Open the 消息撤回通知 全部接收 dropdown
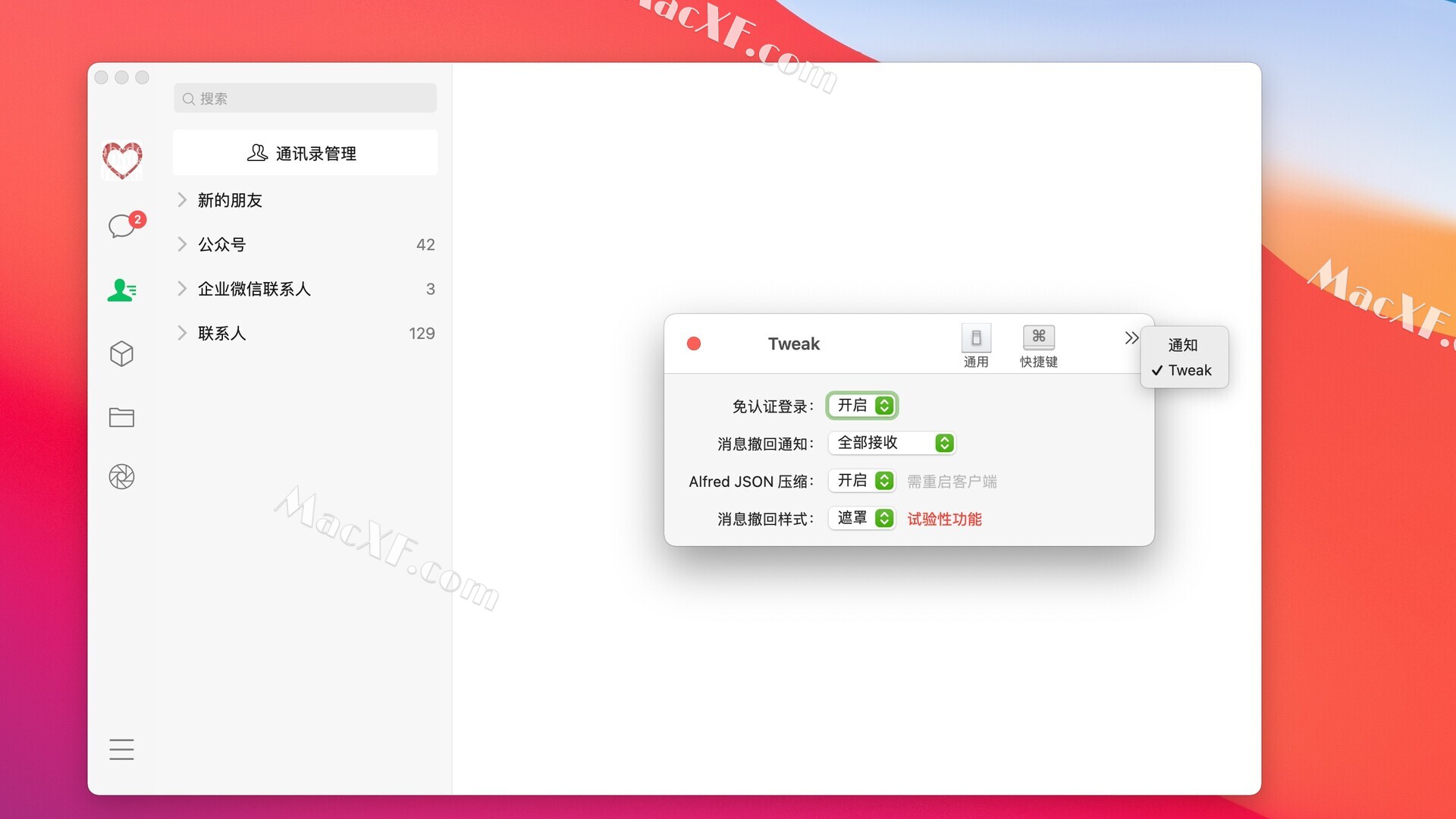1456x819 pixels. click(892, 443)
